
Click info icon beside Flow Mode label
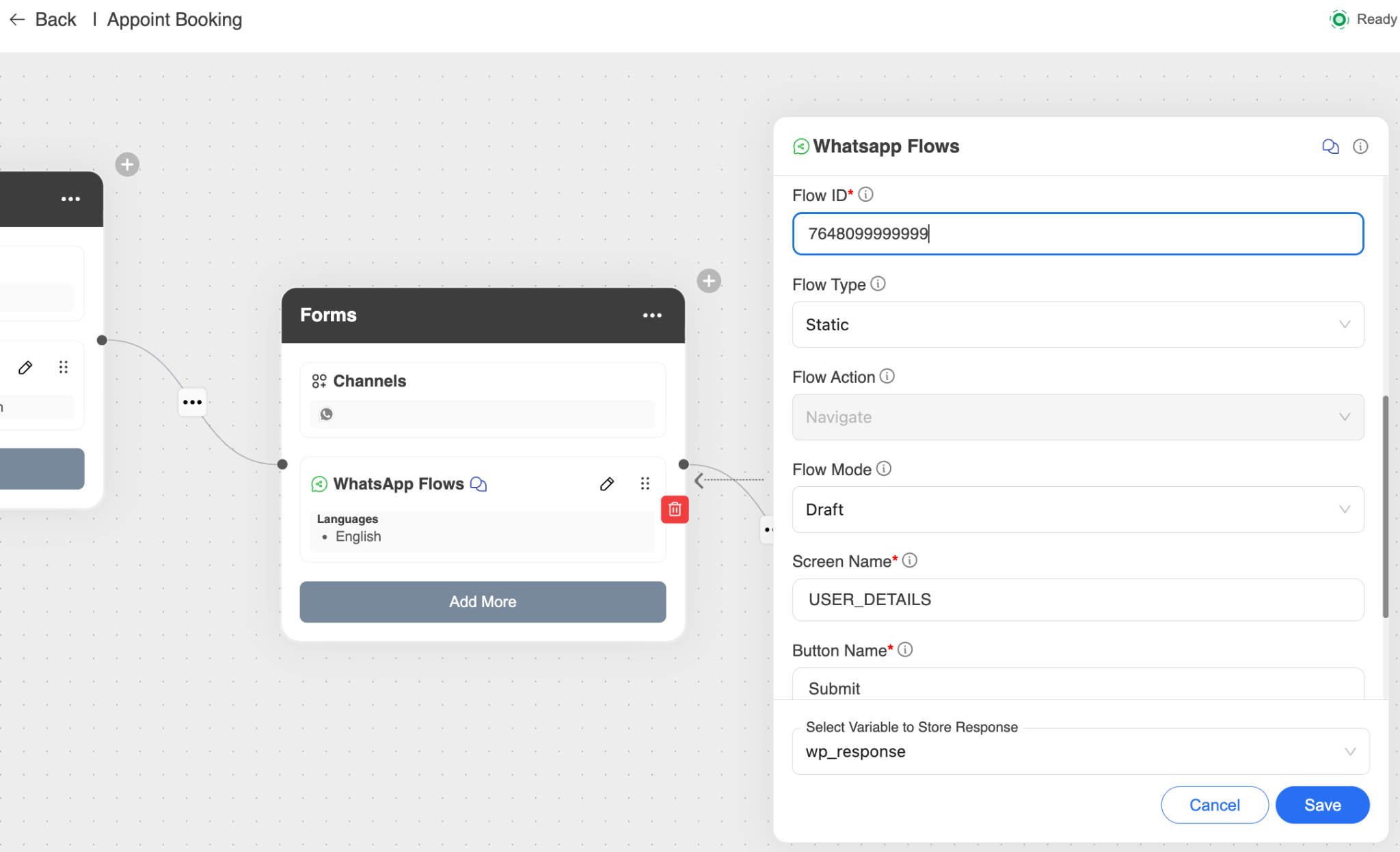pos(884,469)
